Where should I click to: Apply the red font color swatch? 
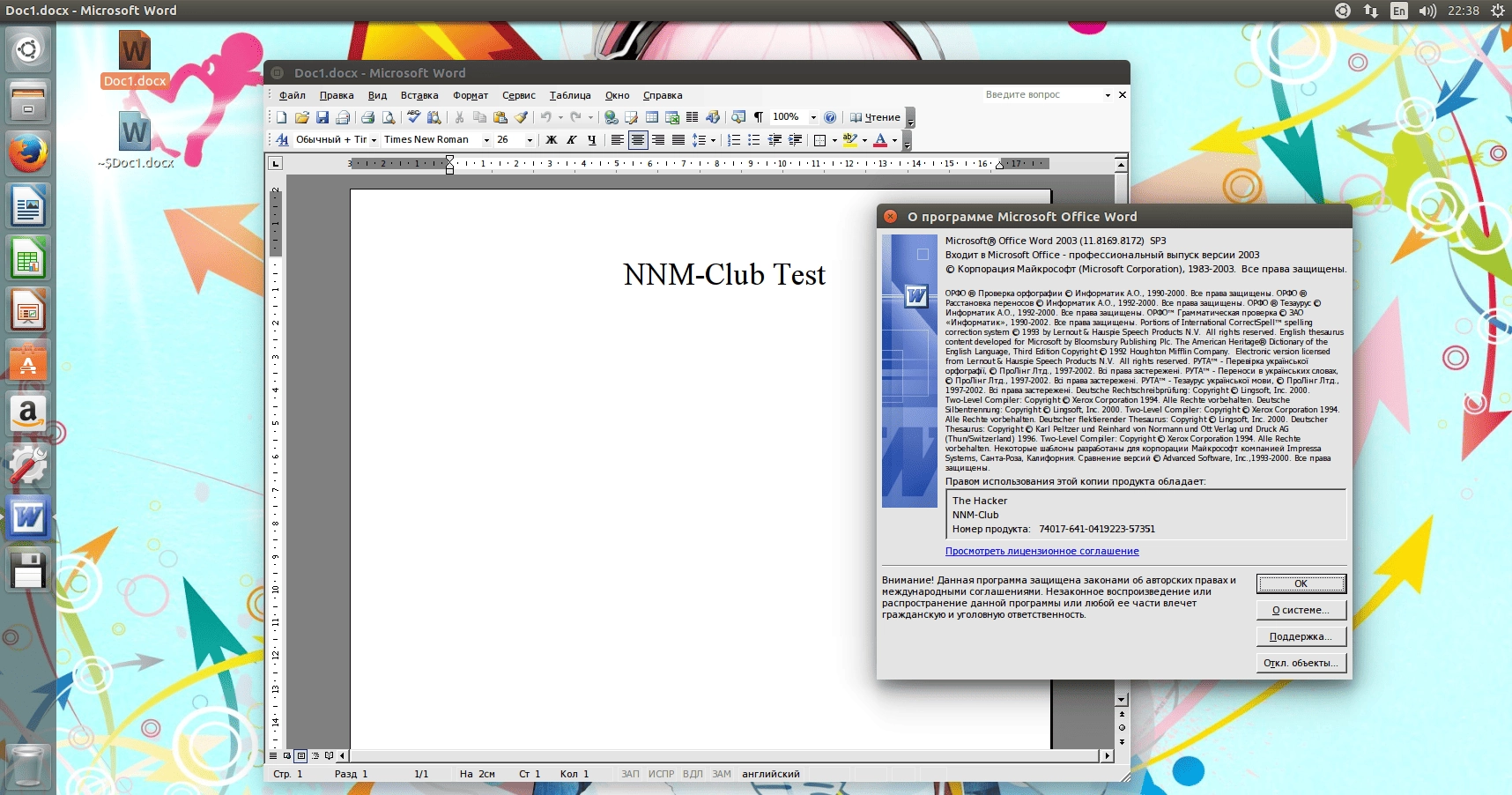880,140
